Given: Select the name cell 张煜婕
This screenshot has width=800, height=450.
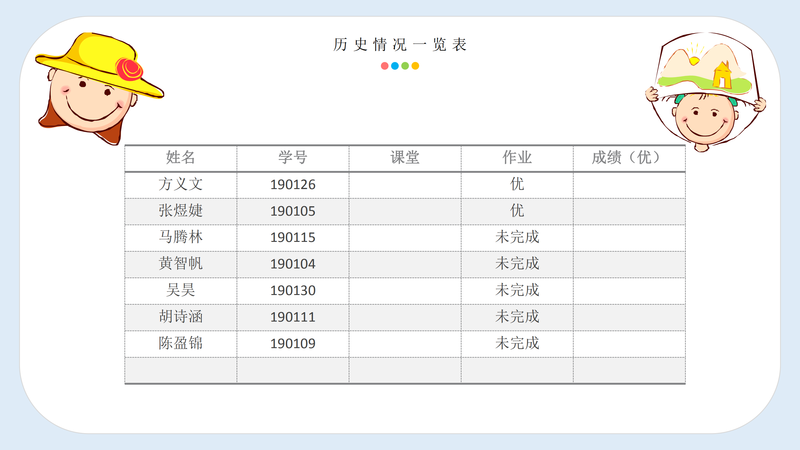Looking at the screenshot, I should 181,211.
